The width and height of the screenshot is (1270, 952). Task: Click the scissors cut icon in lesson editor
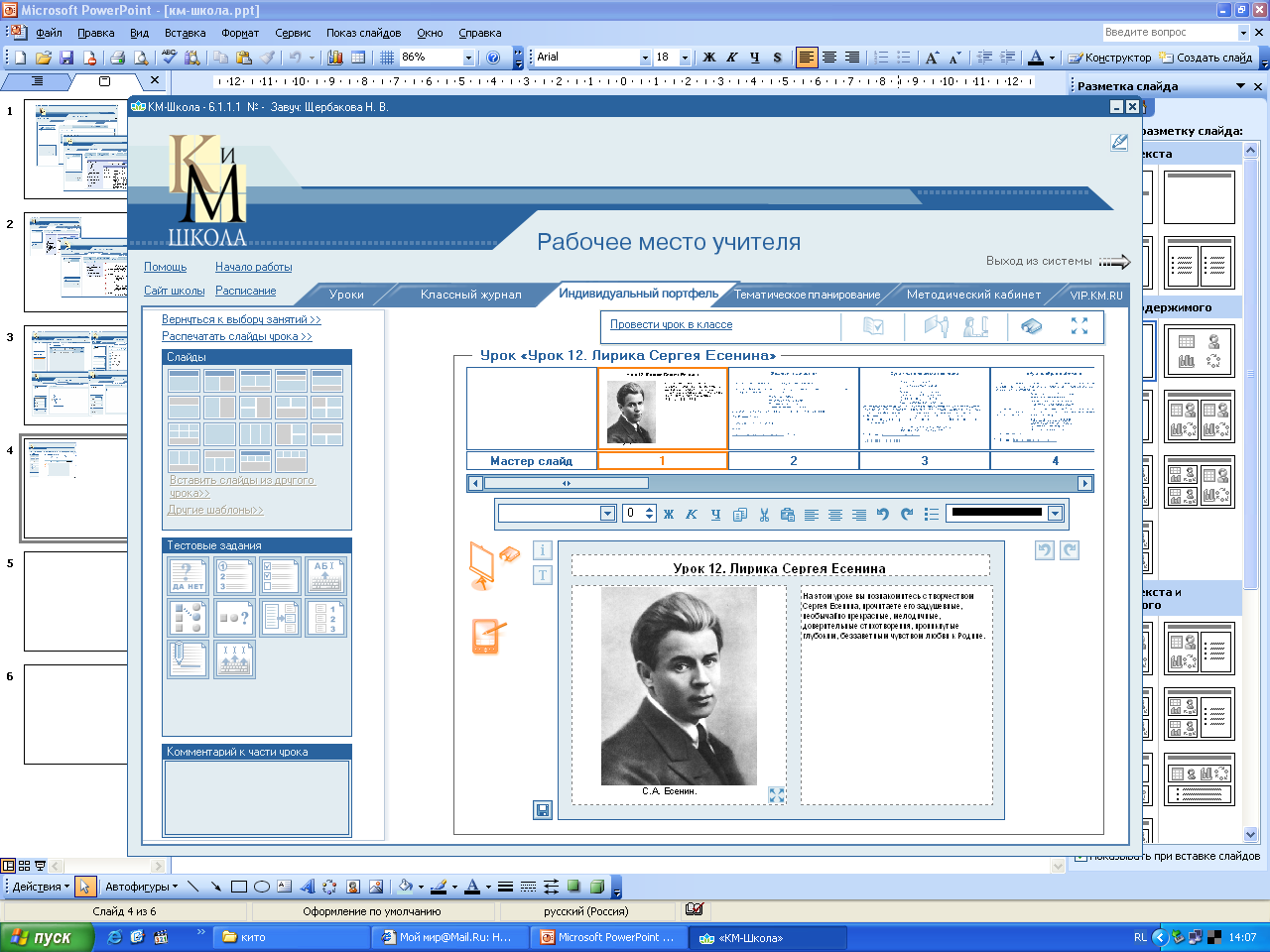coord(764,514)
